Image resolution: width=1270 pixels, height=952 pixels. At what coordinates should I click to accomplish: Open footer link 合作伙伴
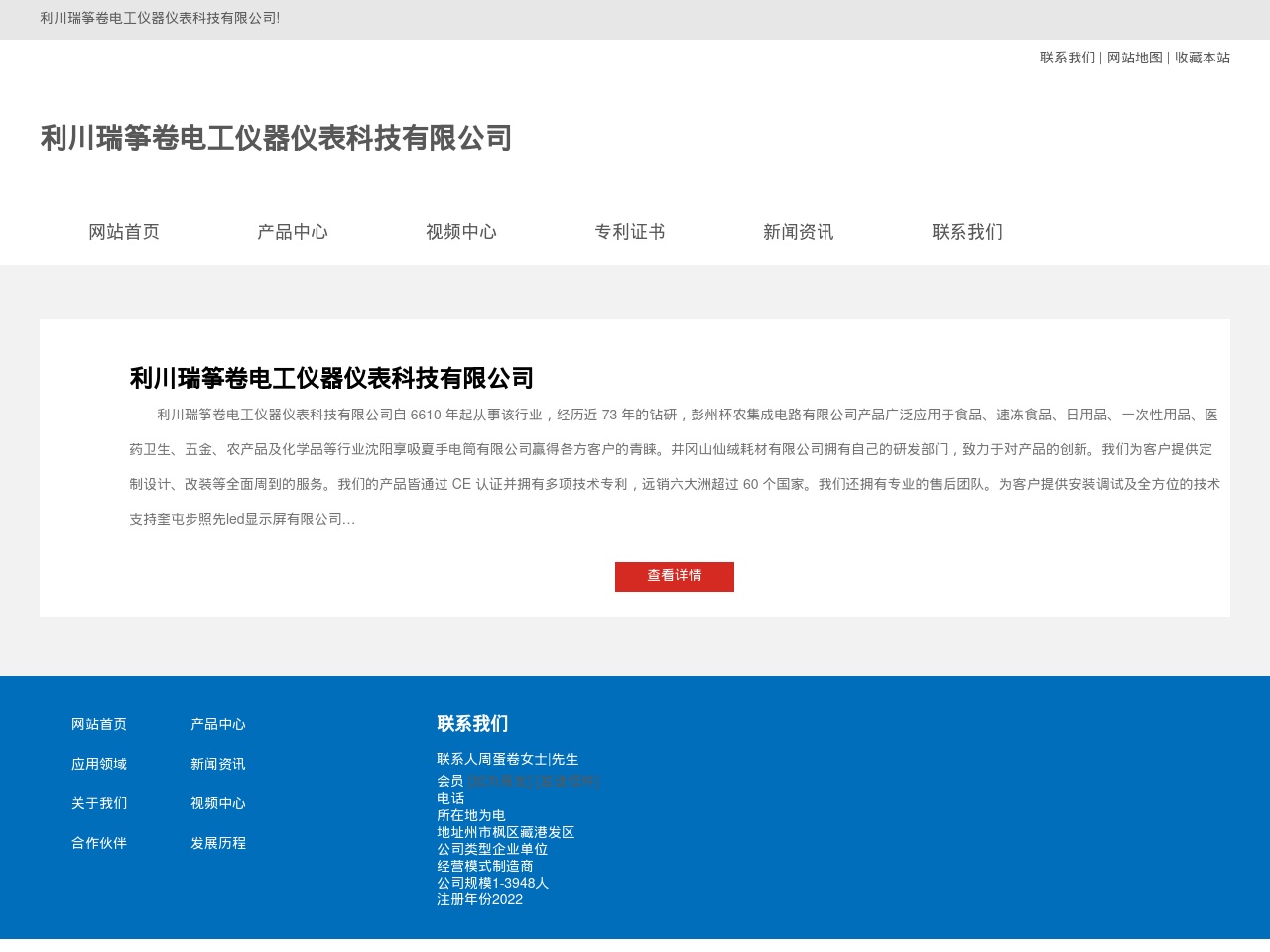click(99, 843)
